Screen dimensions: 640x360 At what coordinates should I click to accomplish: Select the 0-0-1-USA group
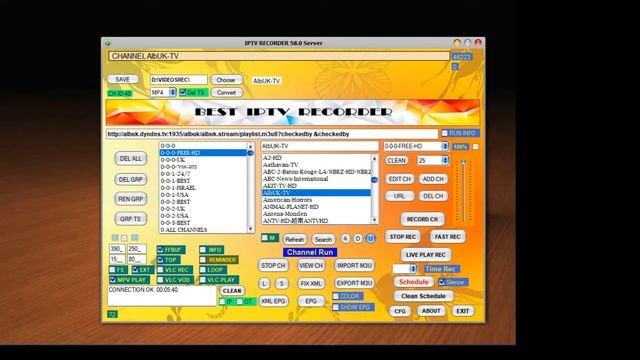tap(203, 195)
